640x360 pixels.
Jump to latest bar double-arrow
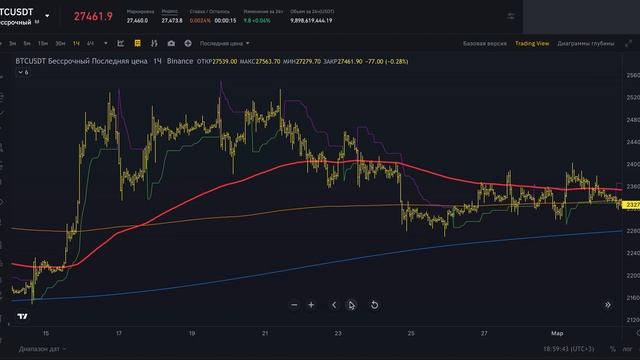(x=608, y=305)
